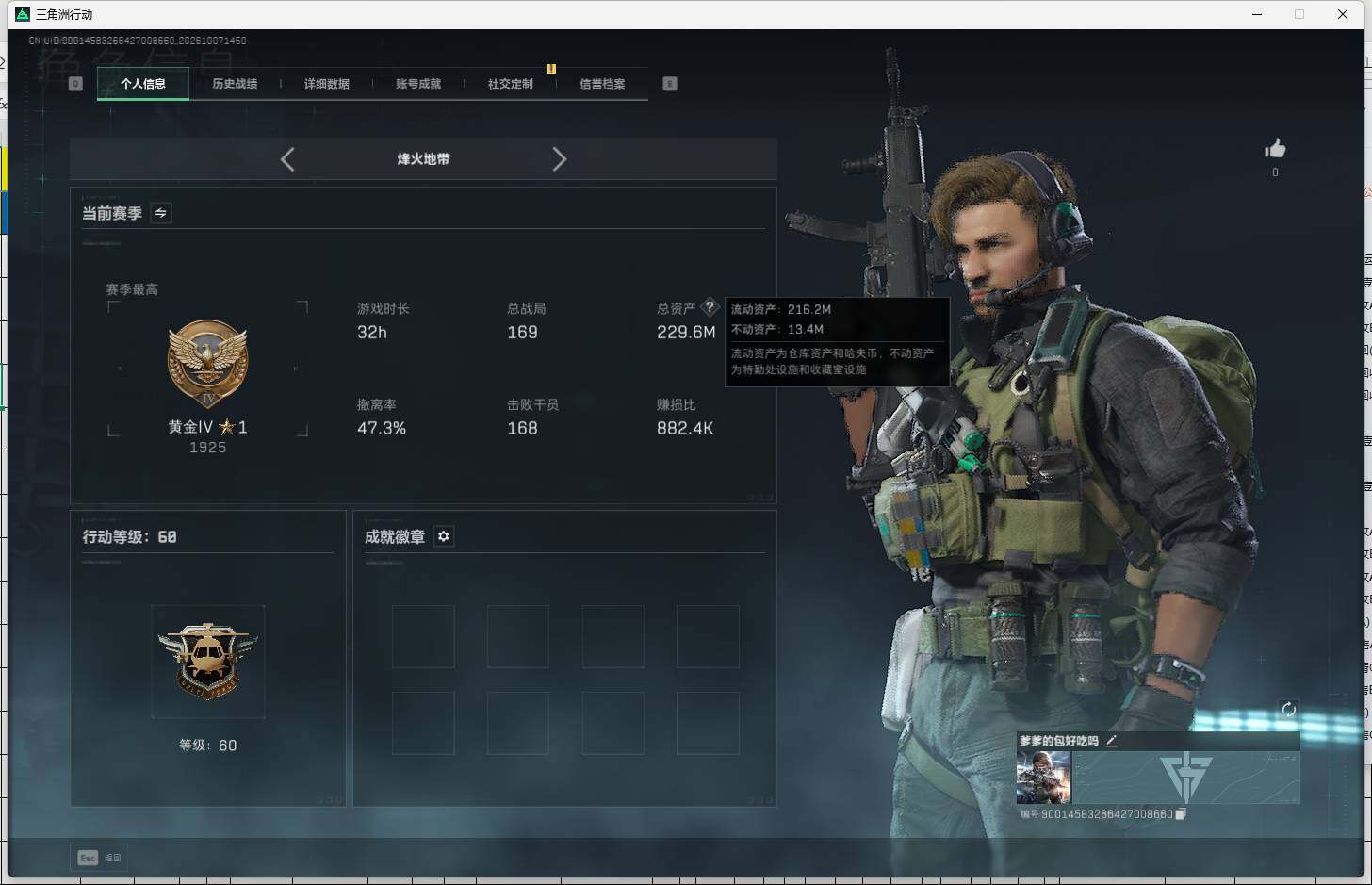Edit the nickname with pencil icon
1372x885 pixels.
(1112, 741)
